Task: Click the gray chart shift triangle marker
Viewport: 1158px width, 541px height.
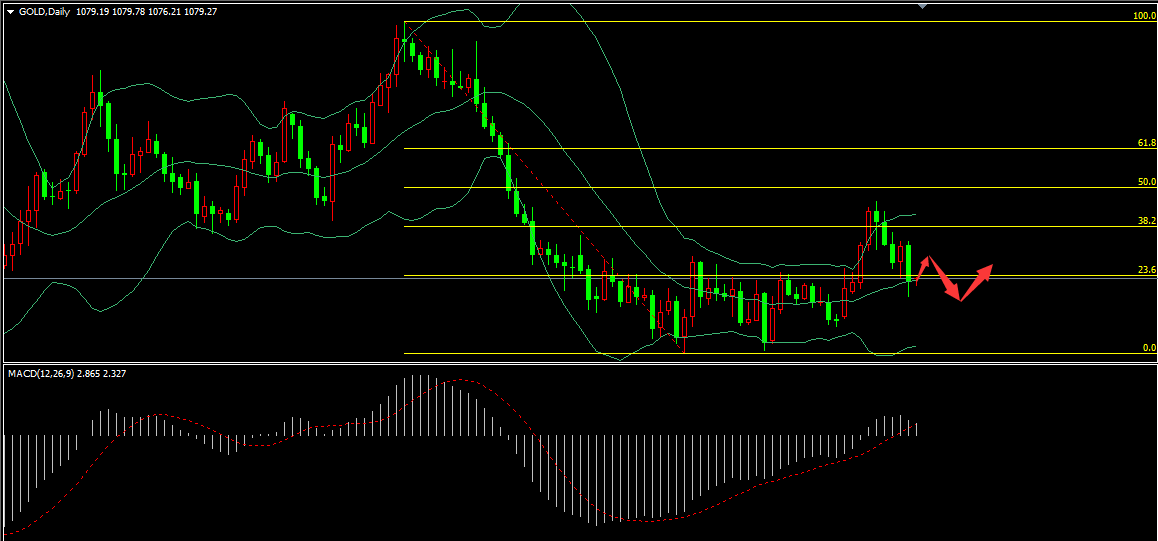Action: click(922, 6)
